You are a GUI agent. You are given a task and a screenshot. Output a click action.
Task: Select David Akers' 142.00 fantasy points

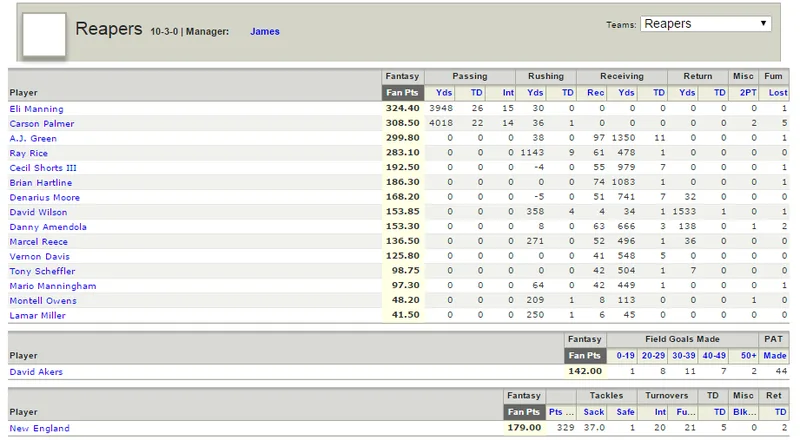[585, 372]
